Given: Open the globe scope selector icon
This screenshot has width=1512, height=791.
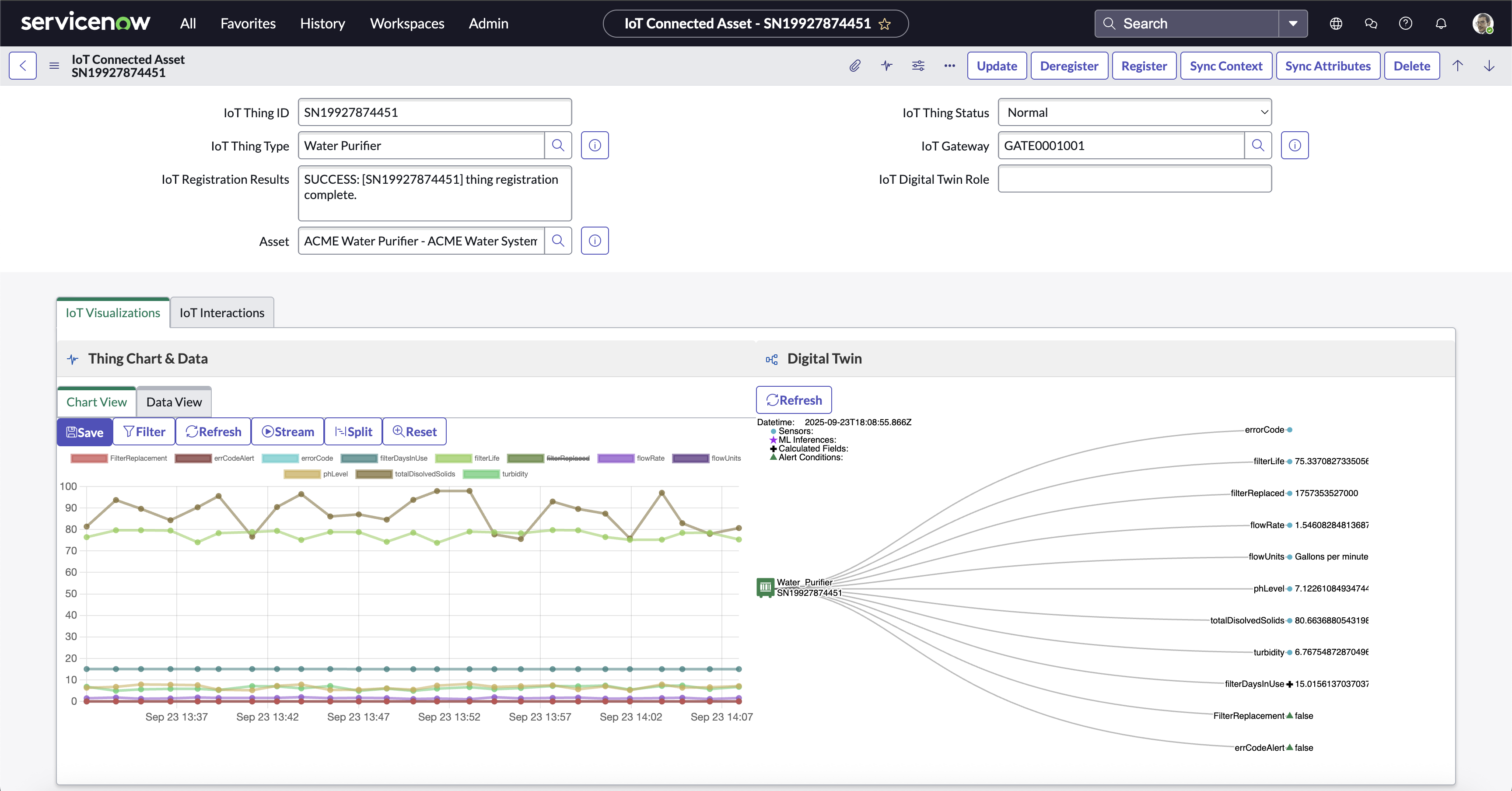Looking at the screenshot, I should pyautogui.click(x=1336, y=24).
